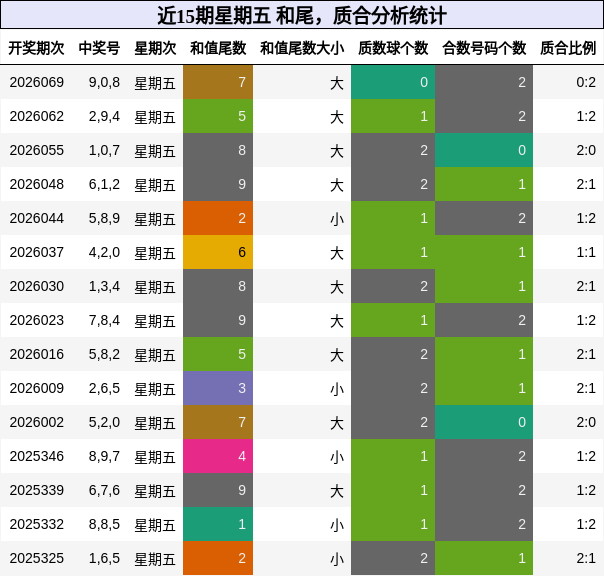Viewport: 604px width, 576px height.
Task: Select period number 2026030
Action: 37,286
